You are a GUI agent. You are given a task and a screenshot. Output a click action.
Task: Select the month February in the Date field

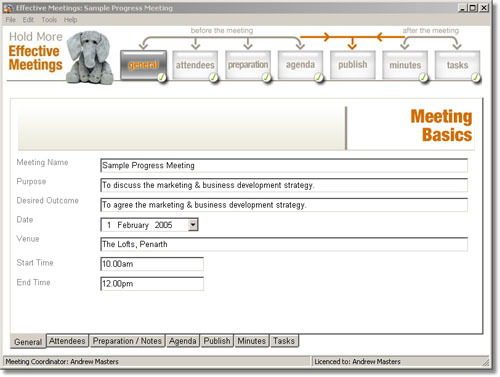click(133, 225)
